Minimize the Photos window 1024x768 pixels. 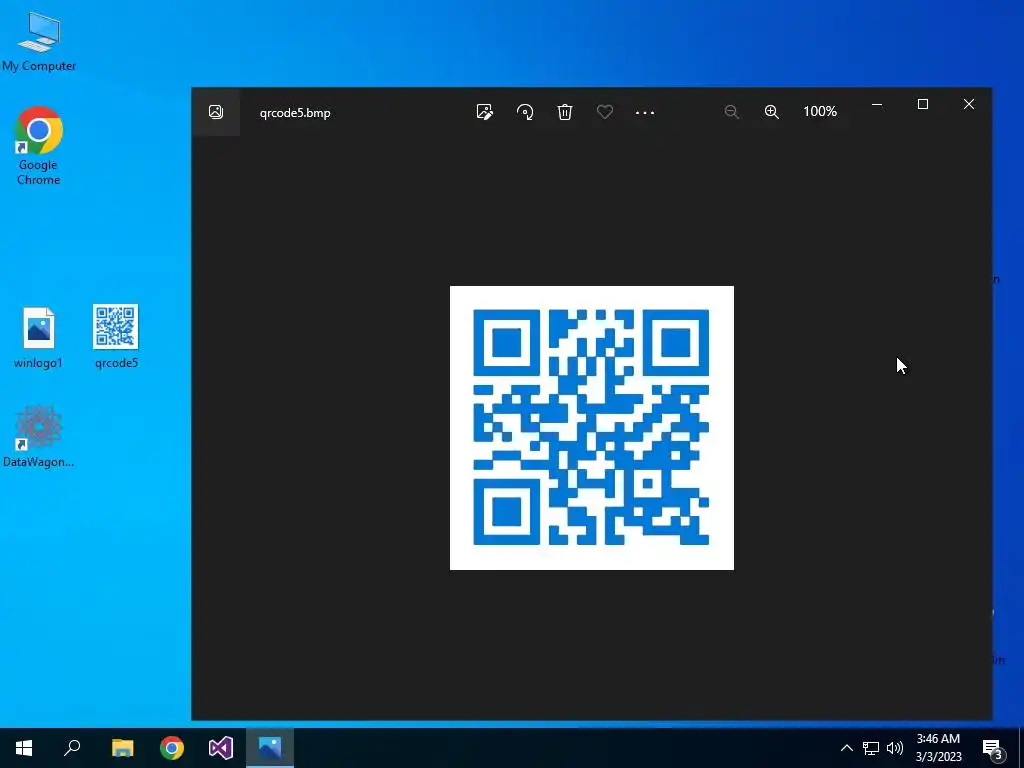point(877,104)
